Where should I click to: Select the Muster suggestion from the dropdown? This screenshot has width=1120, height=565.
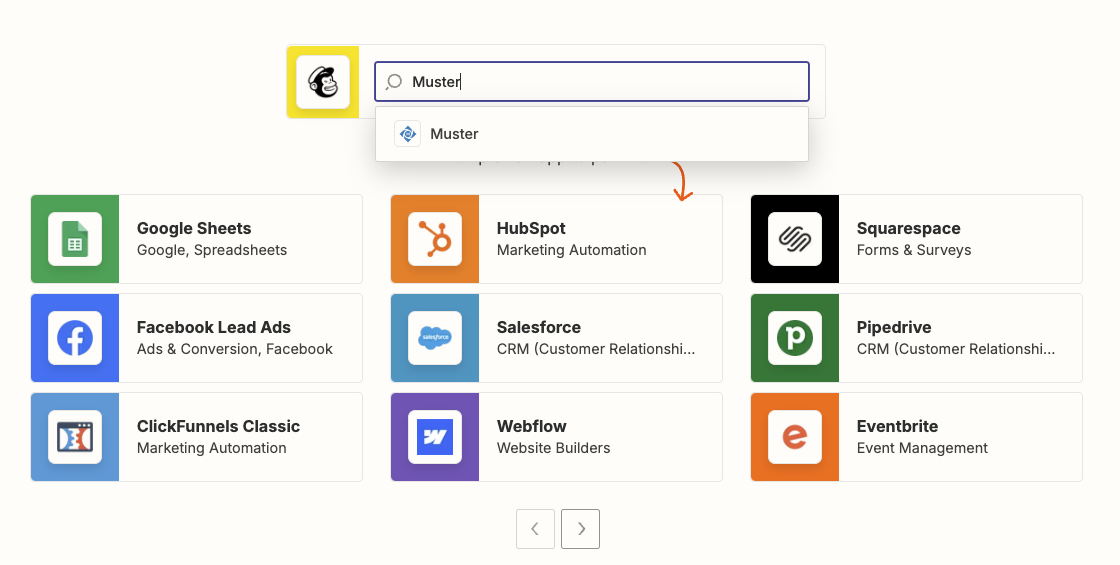point(591,134)
